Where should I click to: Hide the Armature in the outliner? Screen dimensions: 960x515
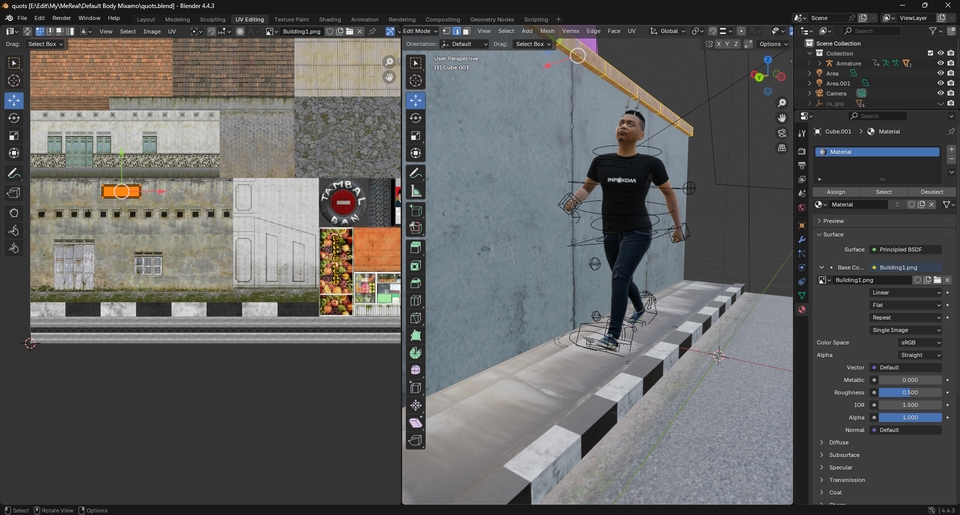(939, 63)
